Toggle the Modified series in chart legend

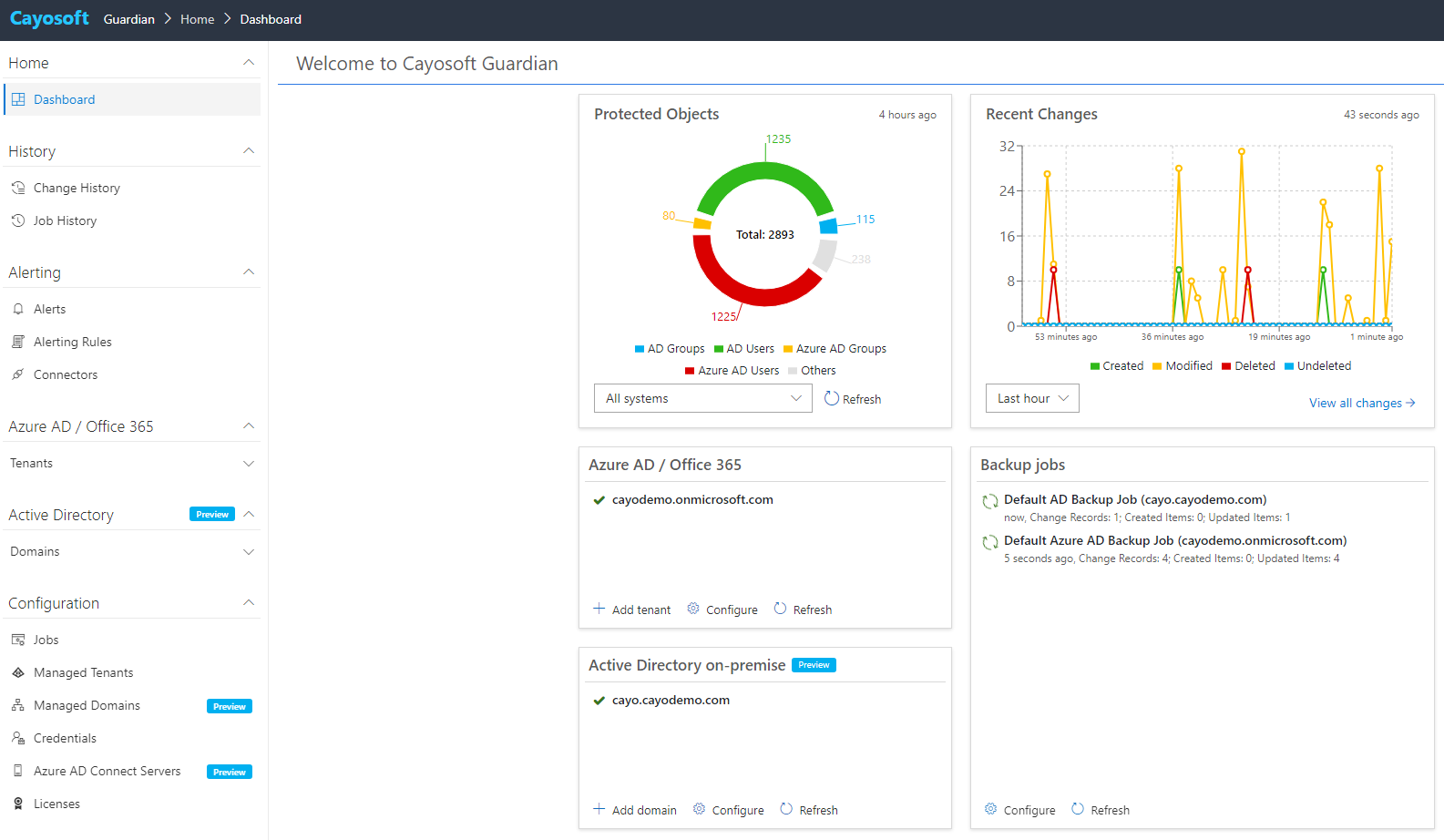coord(1183,366)
